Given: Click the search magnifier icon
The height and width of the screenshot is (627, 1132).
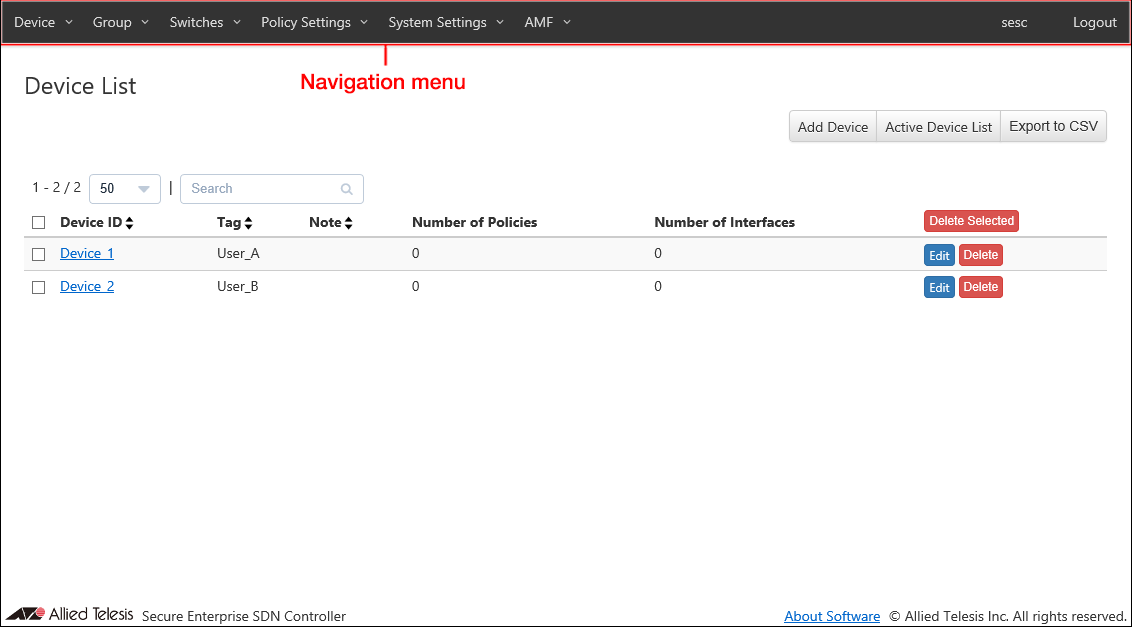Looking at the screenshot, I should 347,189.
